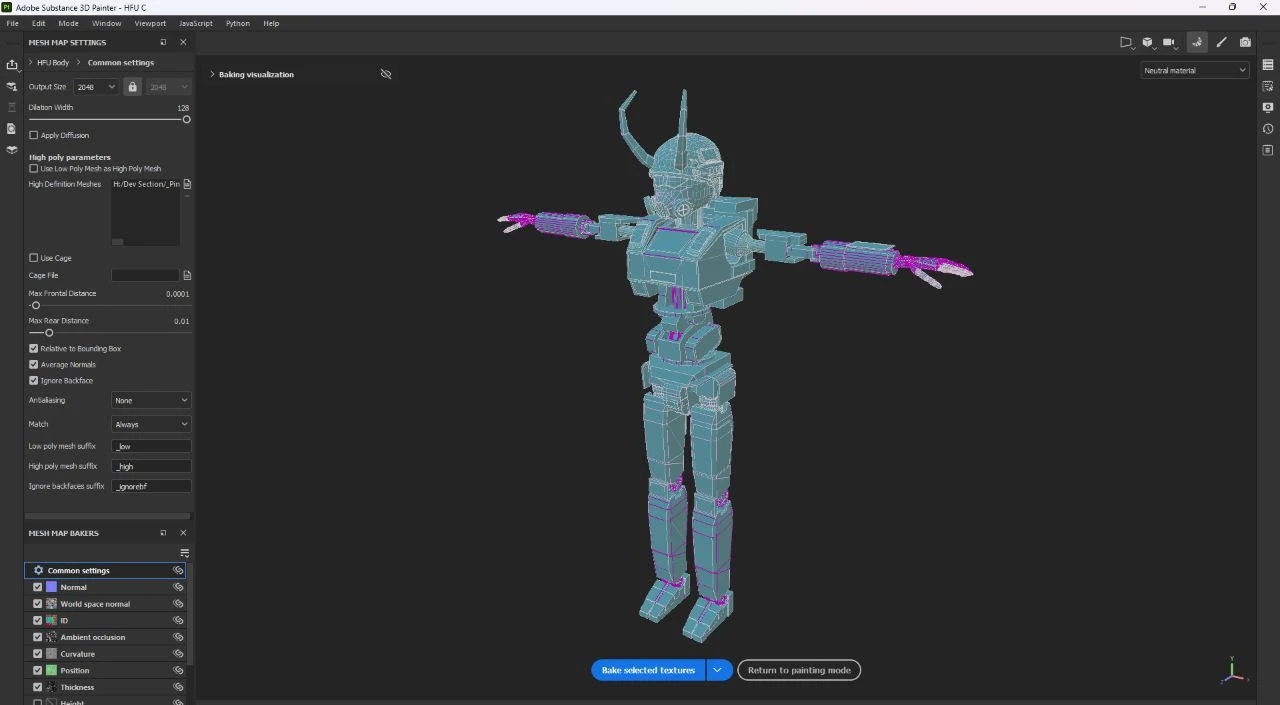The height and width of the screenshot is (705, 1280).
Task: Click the output size lock icon
Action: [x=132, y=87]
